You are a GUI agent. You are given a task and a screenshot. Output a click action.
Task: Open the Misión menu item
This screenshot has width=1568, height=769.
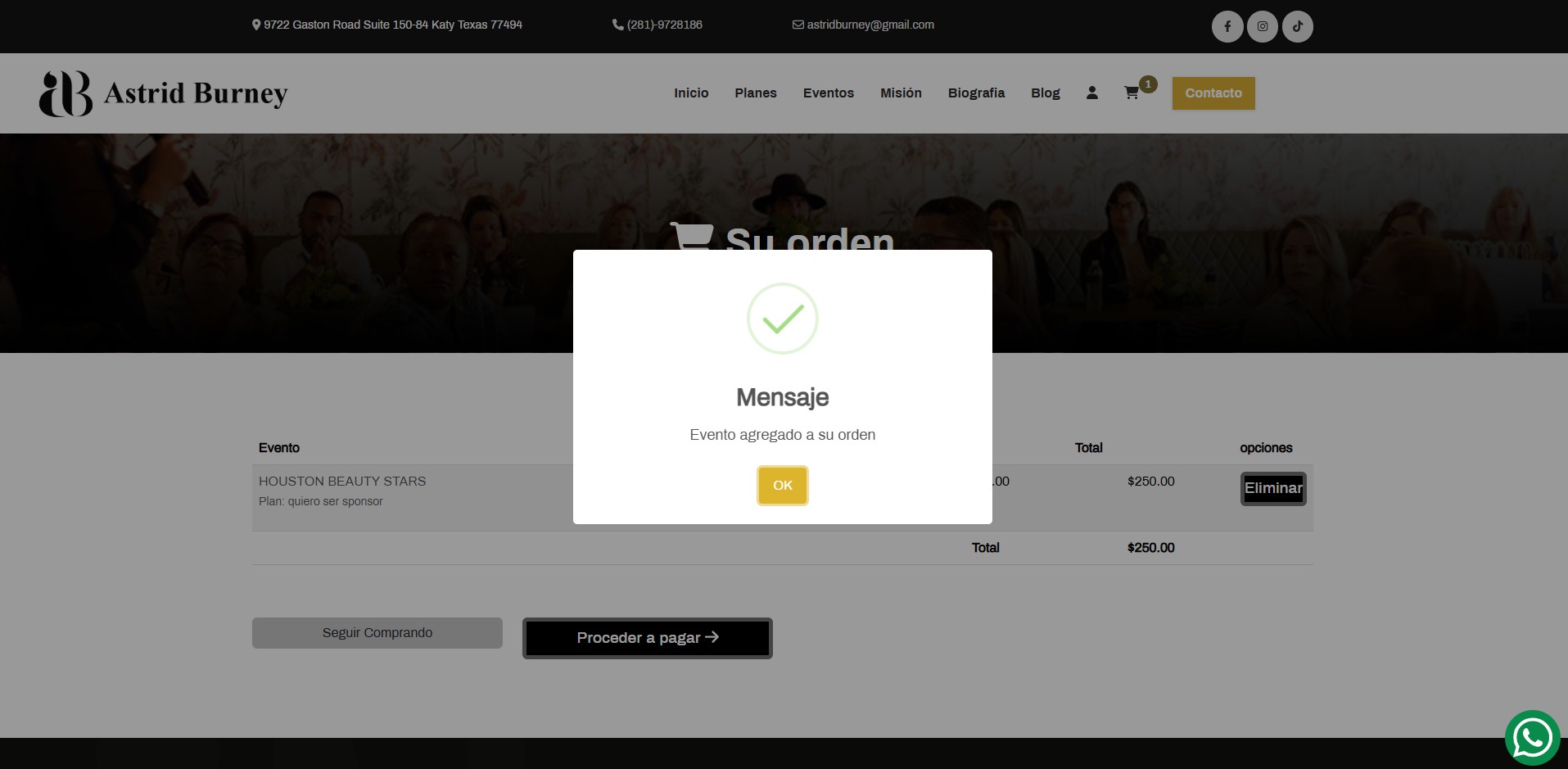click(x=901, y=93)
